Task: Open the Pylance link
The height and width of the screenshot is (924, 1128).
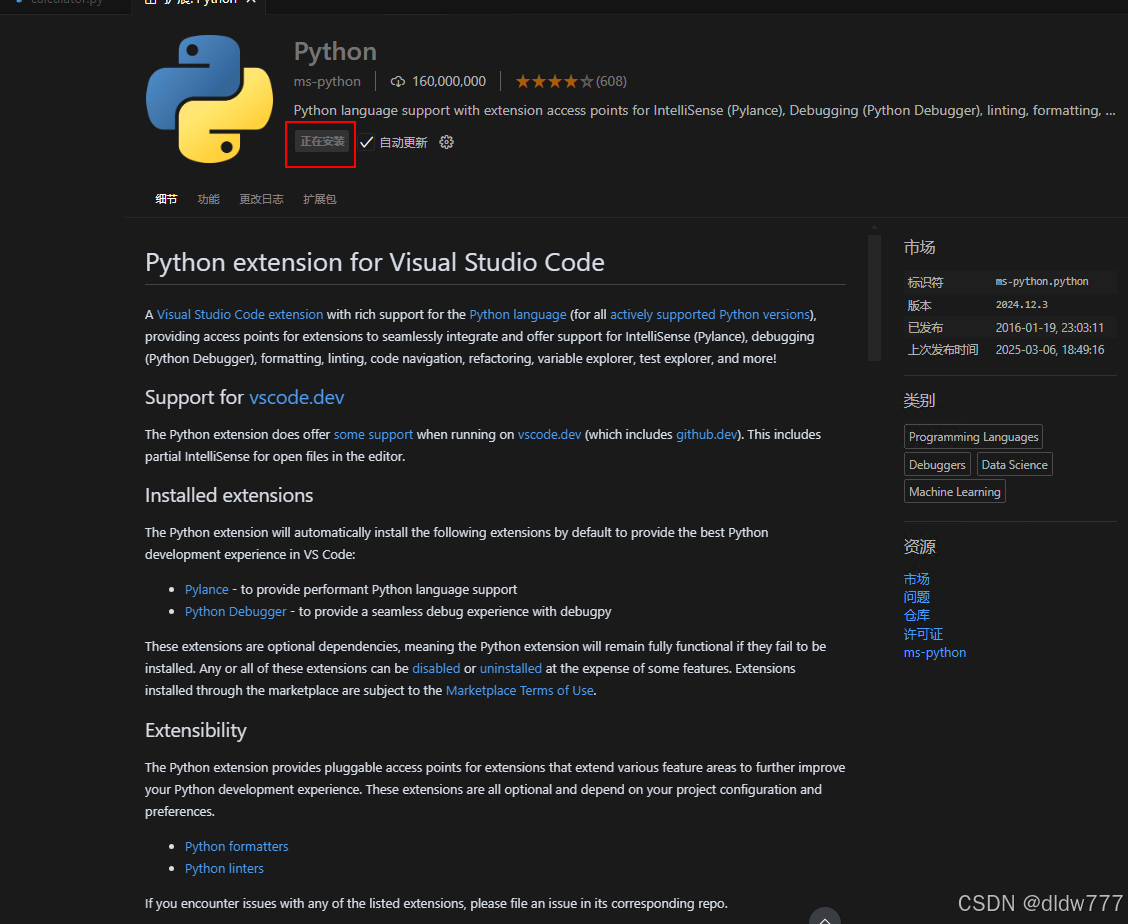Action: (206, 589)
